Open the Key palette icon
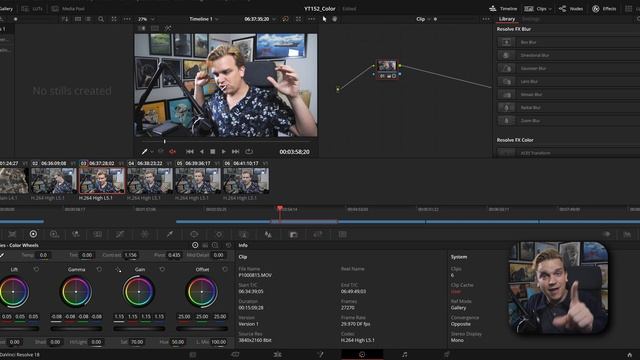This screenshot has width=640, height=360. (x=293, y=234)
